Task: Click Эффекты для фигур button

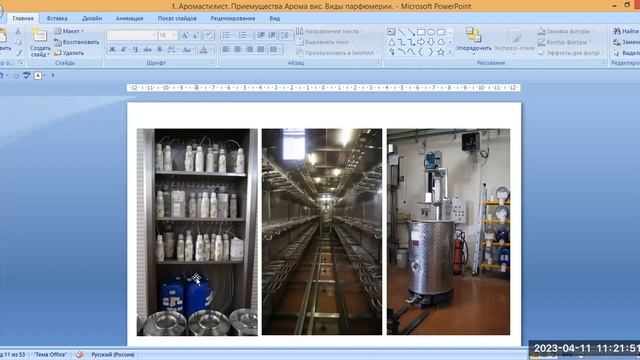Action: 569,53
